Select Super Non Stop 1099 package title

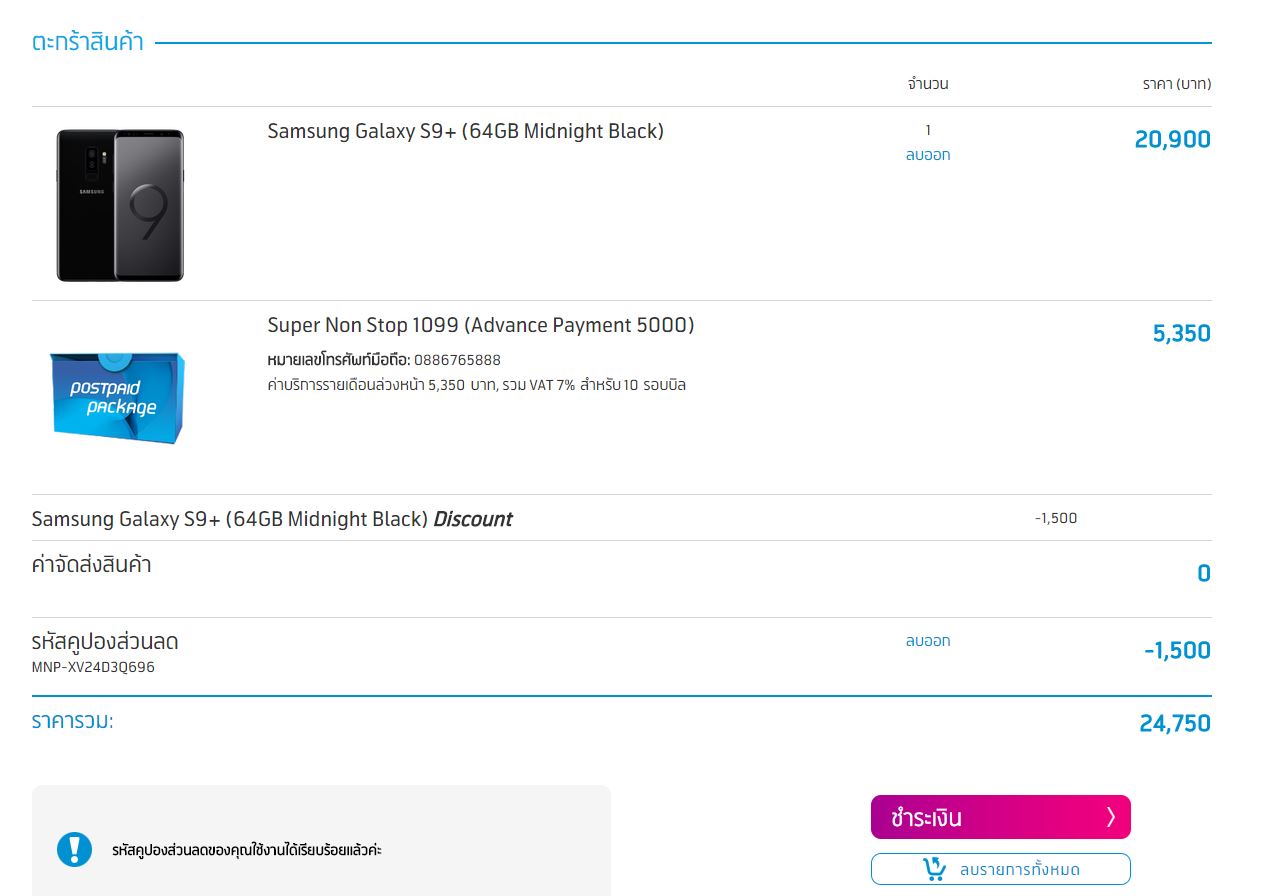pyautogui.click(x=480, y=325)
